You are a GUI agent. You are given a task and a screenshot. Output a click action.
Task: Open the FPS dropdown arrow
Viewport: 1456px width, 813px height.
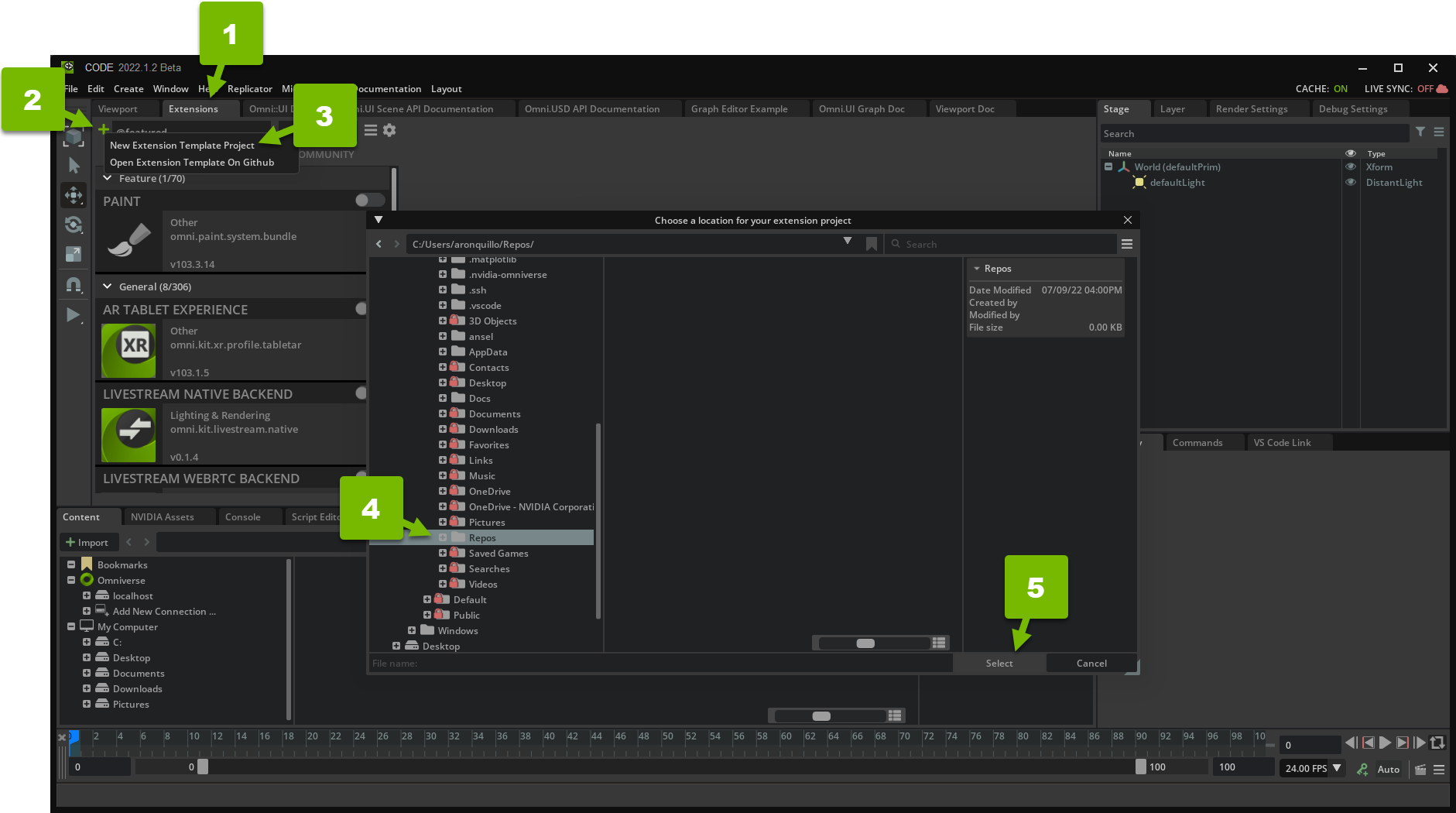(x=1337, y=768)
